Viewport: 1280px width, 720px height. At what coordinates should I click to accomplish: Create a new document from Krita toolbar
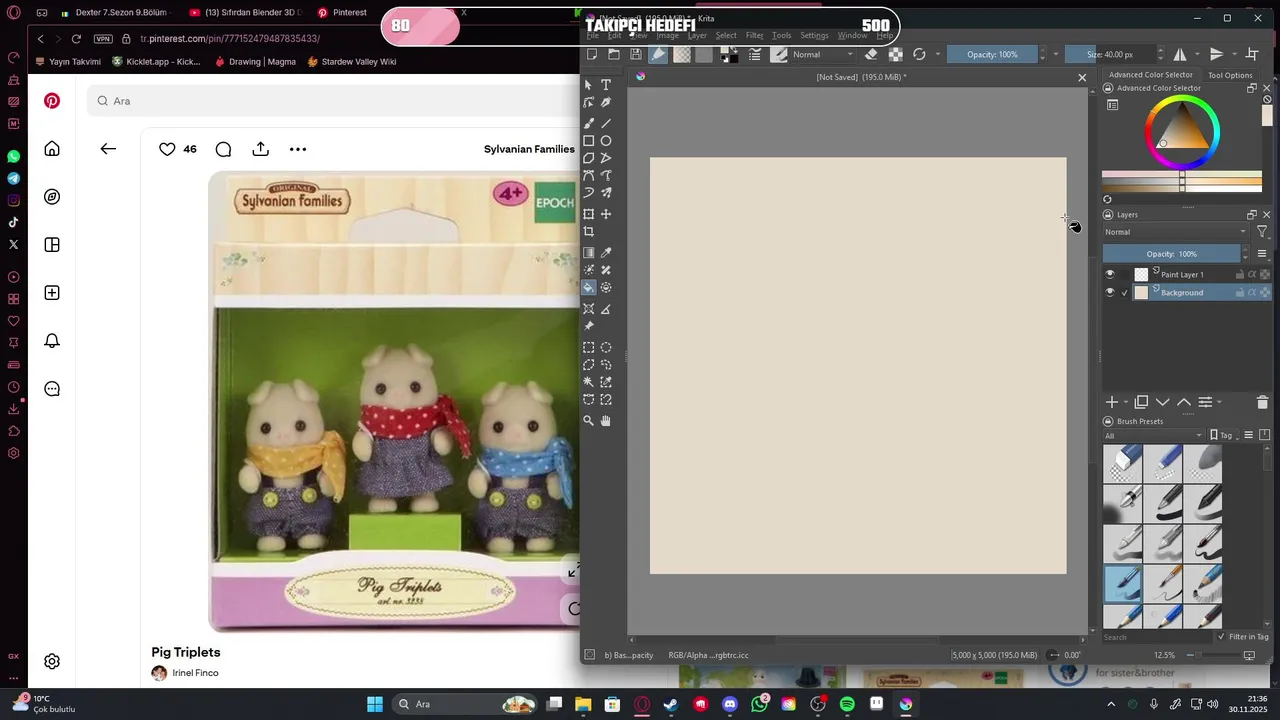coord(592,54)
